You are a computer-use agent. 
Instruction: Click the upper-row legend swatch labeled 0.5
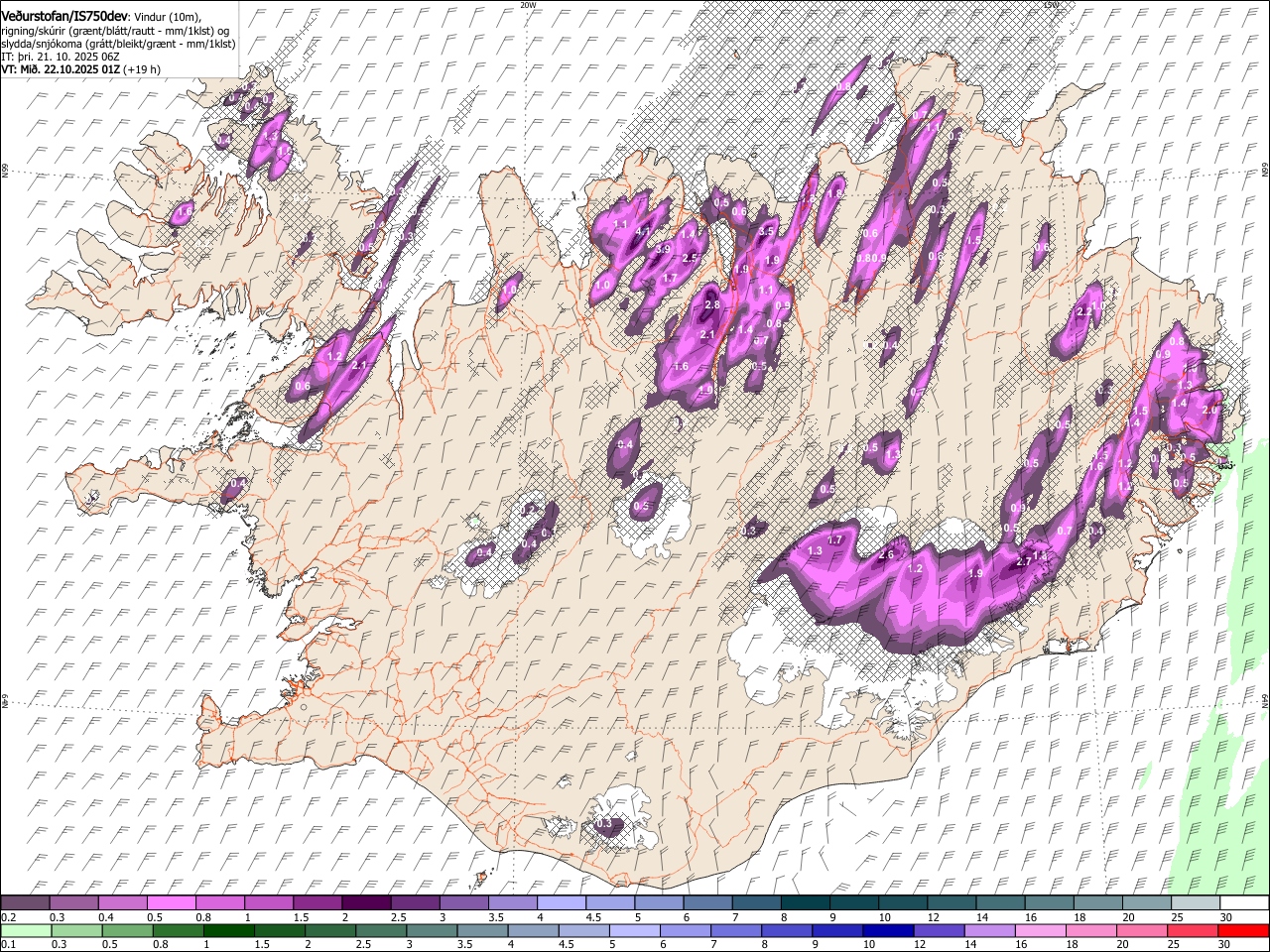171,903
